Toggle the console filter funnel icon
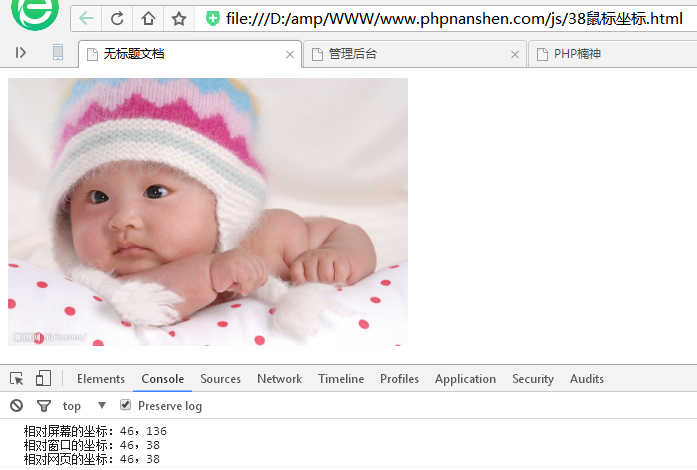The height and width of the screenshot is (470, 697). tap(44, 406)
